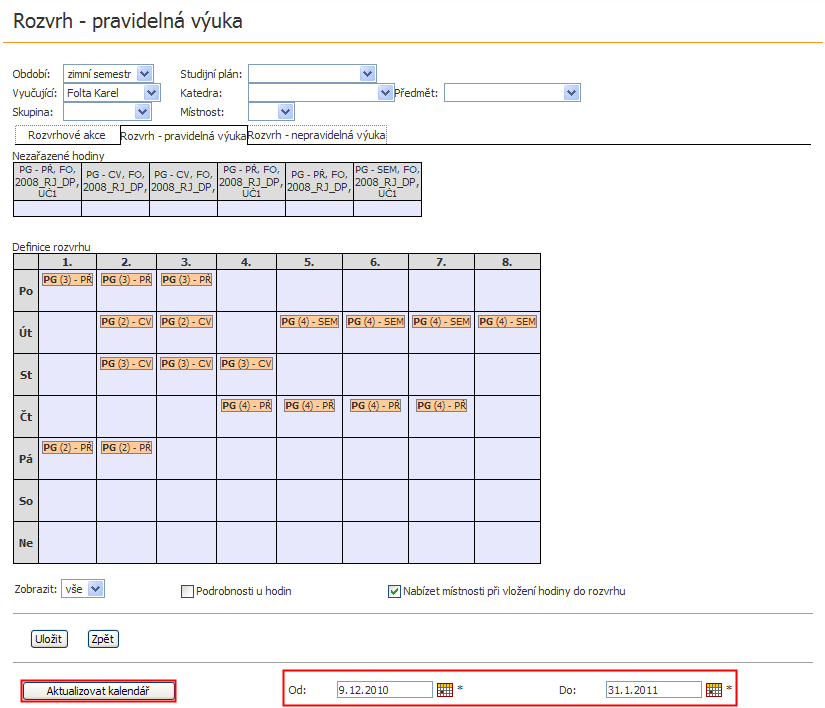Uncheck Nabízet místnosti při vložení hodiny
The height and width of the screenshot is (708, 825).
click(394, 591)
